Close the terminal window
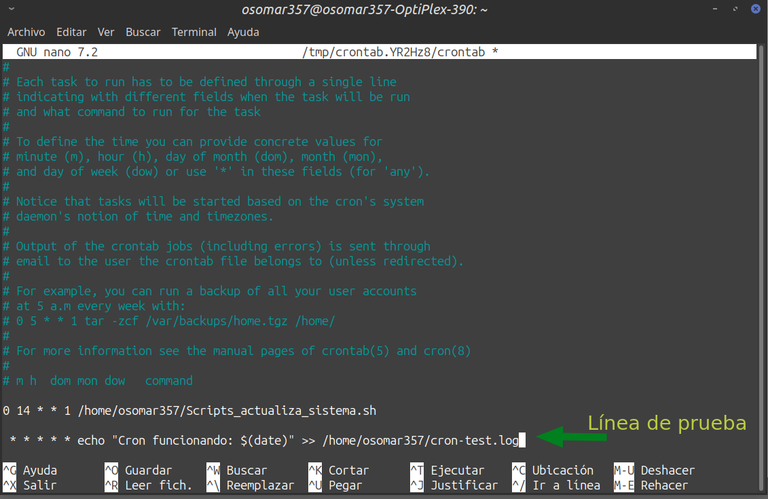This screenshot has width=768, height=499. (755, 9)
